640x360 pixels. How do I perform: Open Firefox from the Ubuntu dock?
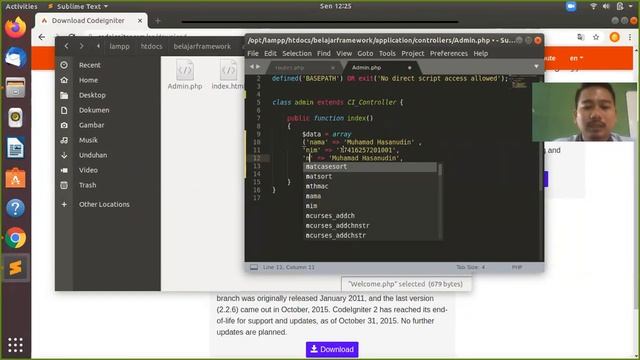pyautogui.click(x=16, y=28)
